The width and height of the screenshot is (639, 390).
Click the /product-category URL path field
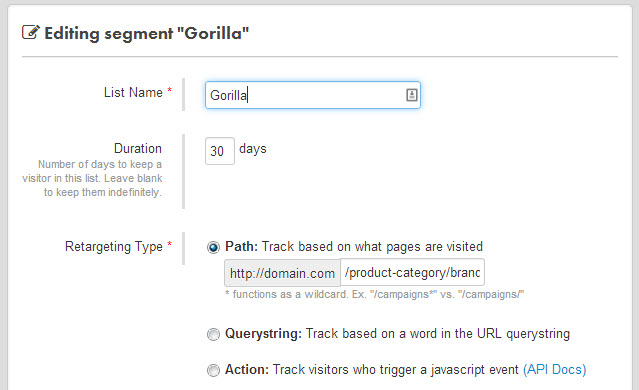pyautogui.click(x=412, y=272)
